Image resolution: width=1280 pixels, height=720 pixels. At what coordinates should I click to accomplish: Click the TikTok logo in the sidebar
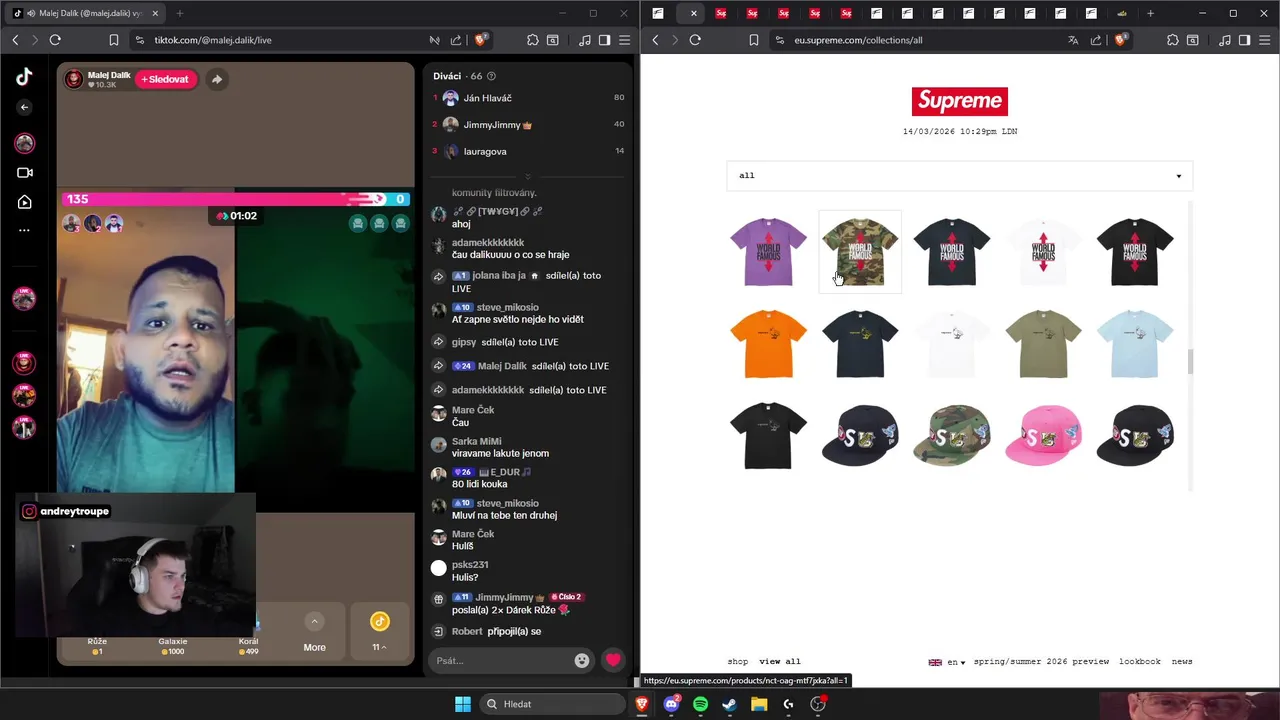[x=24, y=76]
